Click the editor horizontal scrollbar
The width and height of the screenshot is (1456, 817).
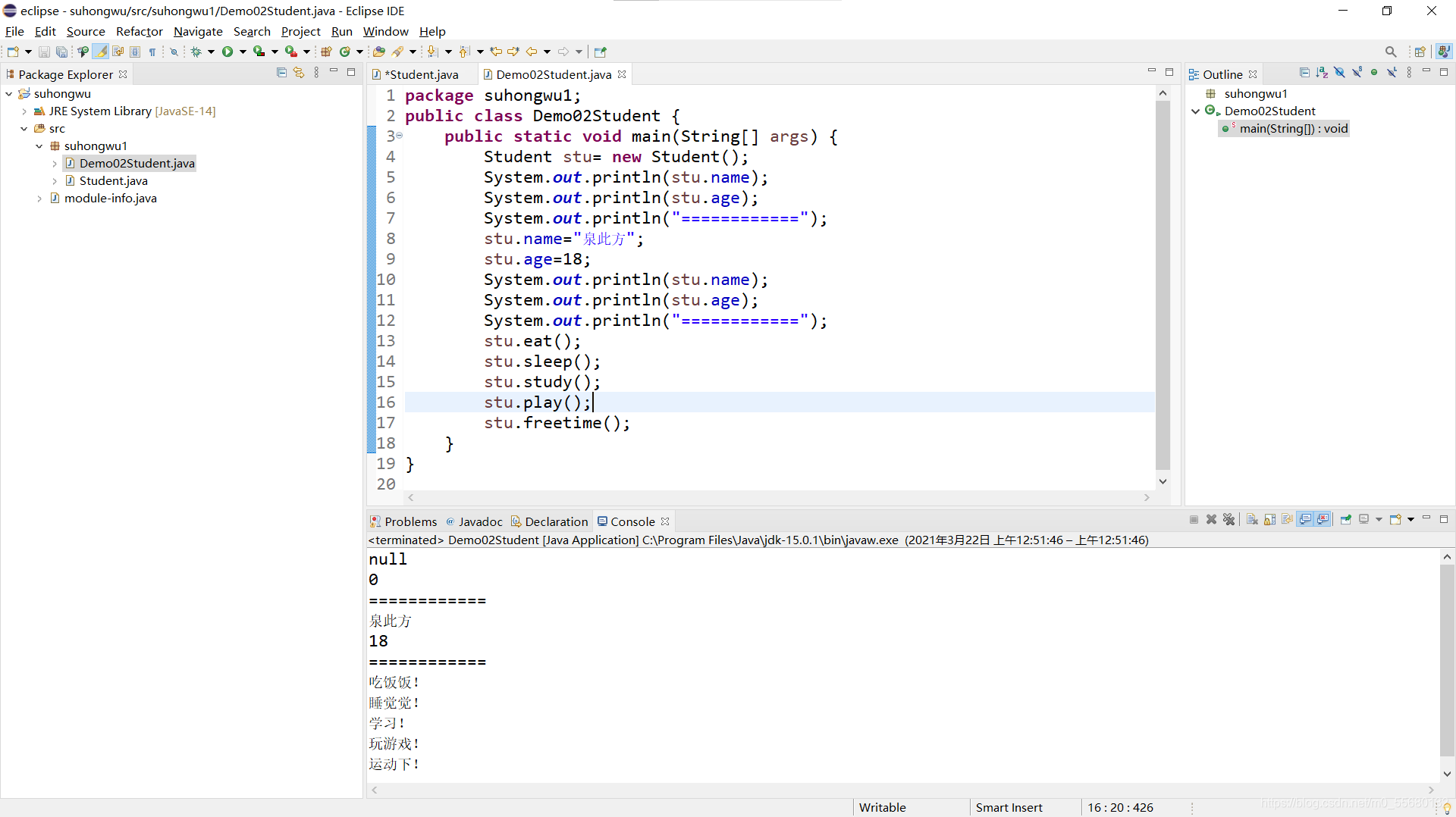778,498
